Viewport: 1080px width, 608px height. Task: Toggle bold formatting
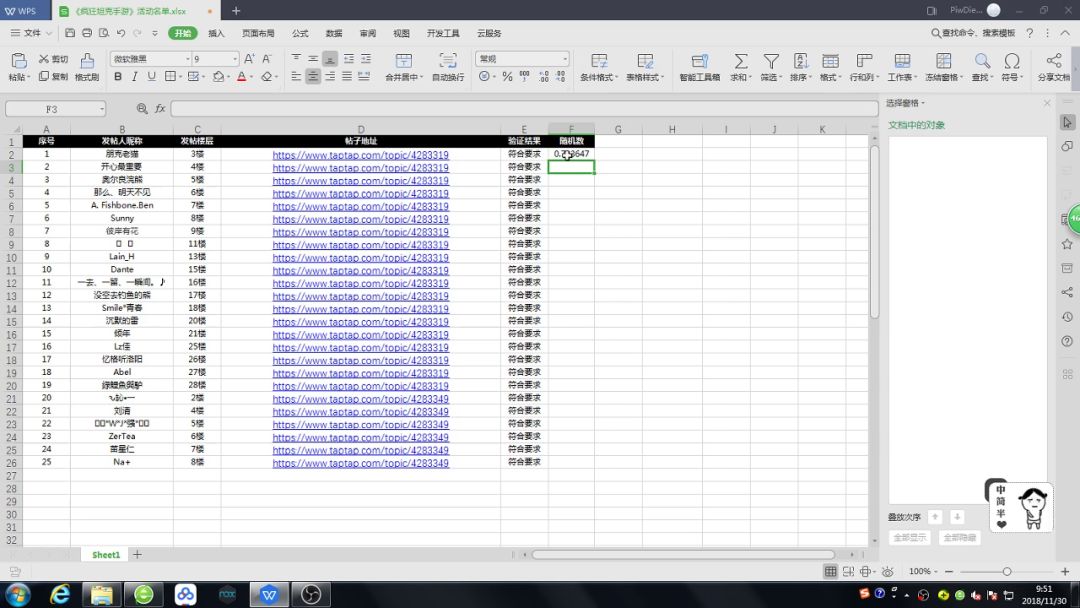[118, 77]
